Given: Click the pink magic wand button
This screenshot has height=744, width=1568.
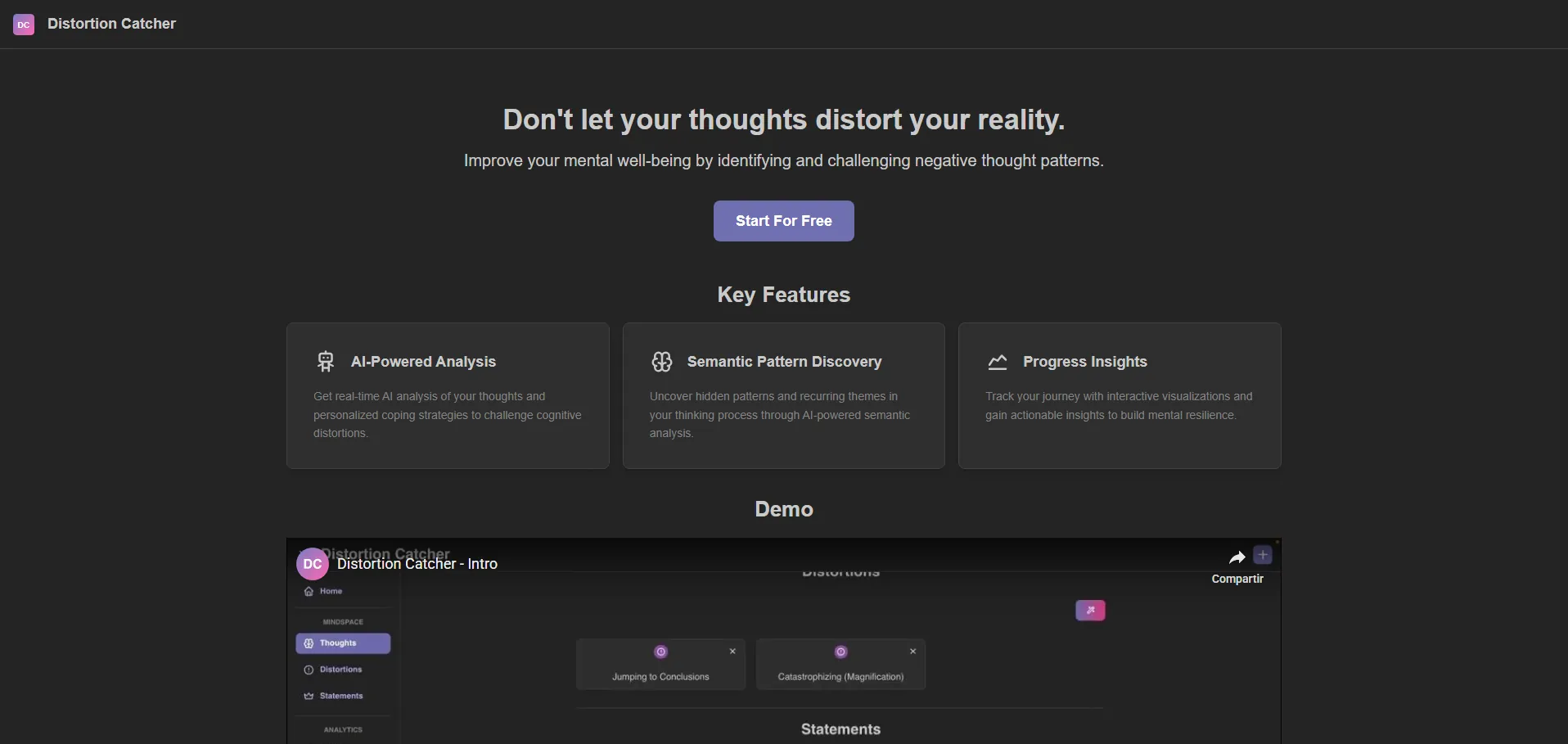Looking at the screenshot, I should point(1090,611).
